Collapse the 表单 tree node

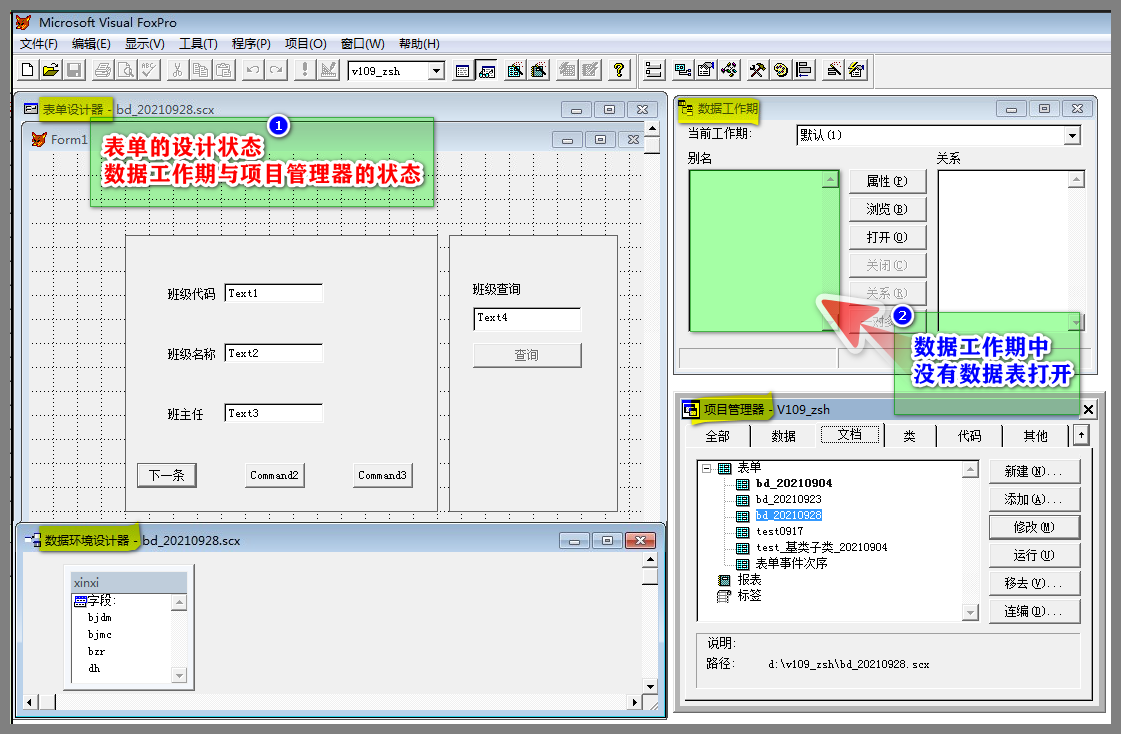point(706,469)
